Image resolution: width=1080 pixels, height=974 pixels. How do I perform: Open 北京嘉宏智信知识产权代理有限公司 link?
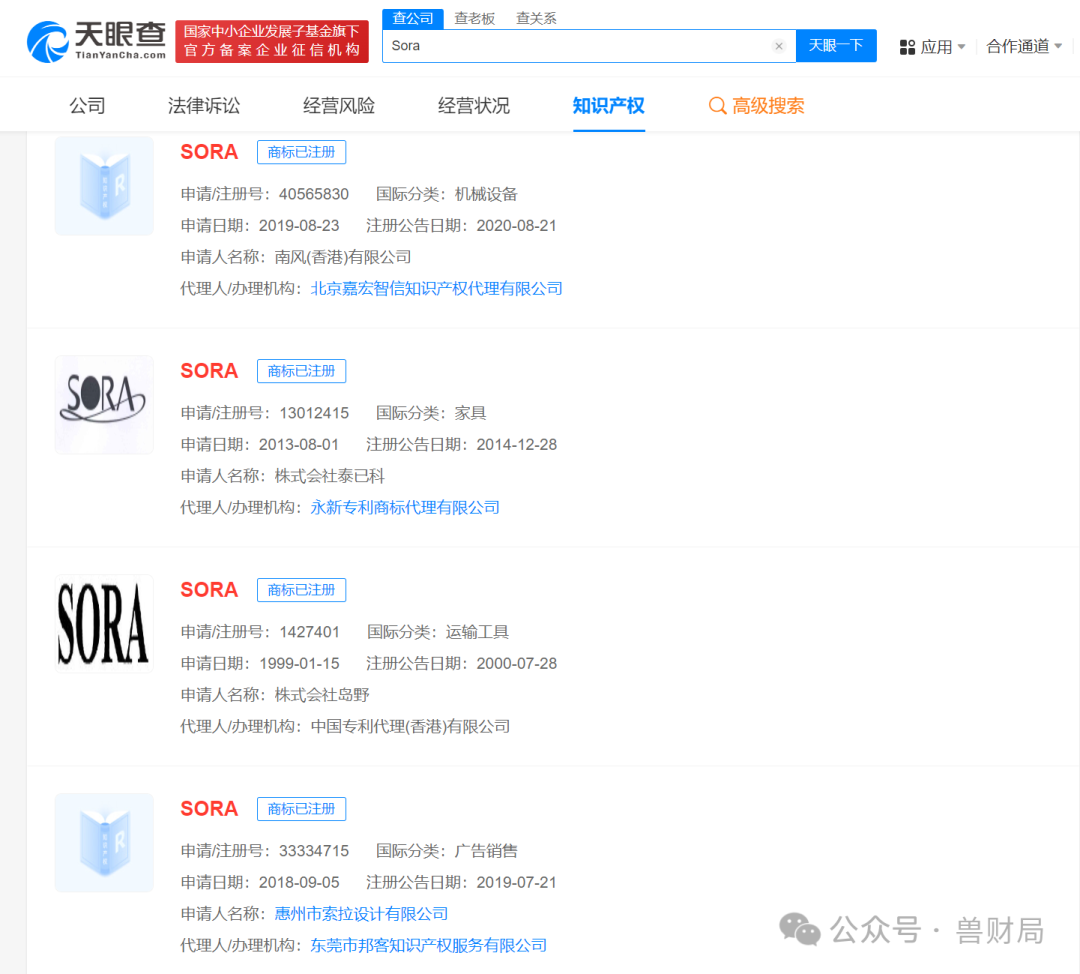tap(436, 288)
